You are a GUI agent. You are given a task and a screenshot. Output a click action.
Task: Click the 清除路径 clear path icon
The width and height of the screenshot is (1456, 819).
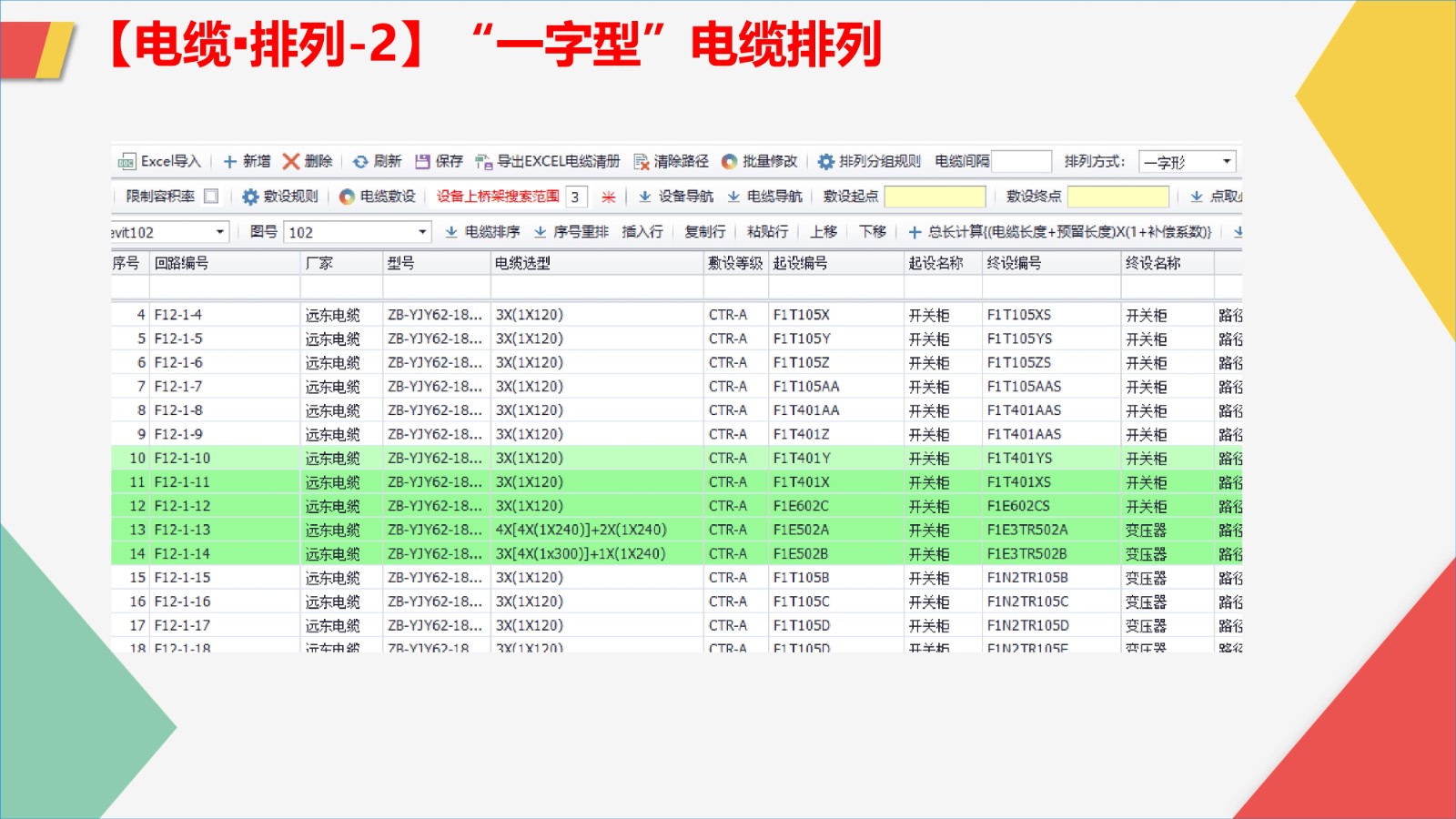click(x=642, y=162)
